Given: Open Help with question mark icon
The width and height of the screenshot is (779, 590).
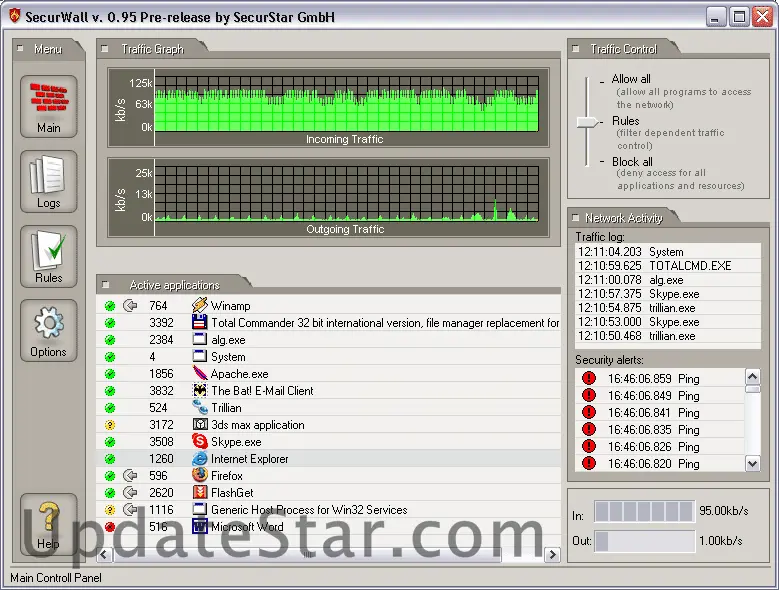Looking at the screenshot, I should (49, 525).
